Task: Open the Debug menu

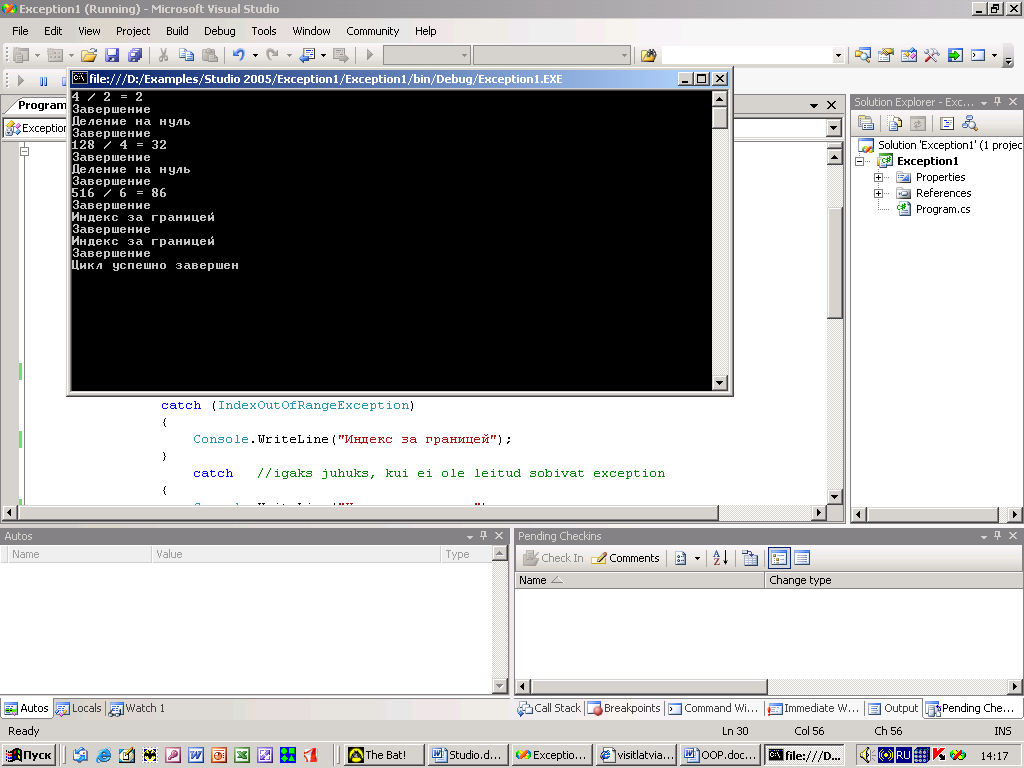Action: click(x=219, y=31)
